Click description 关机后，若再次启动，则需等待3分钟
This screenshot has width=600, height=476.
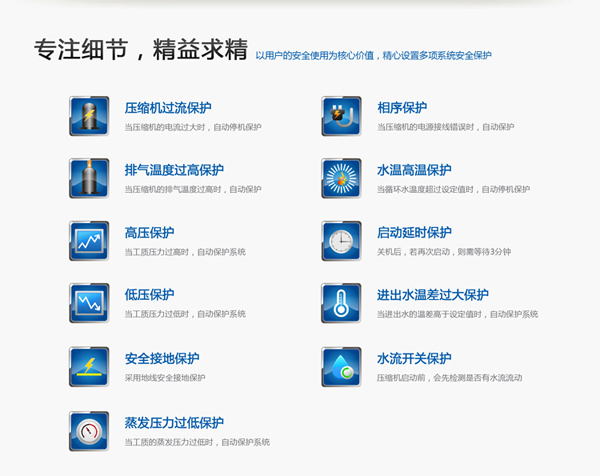tap(444, 252)
